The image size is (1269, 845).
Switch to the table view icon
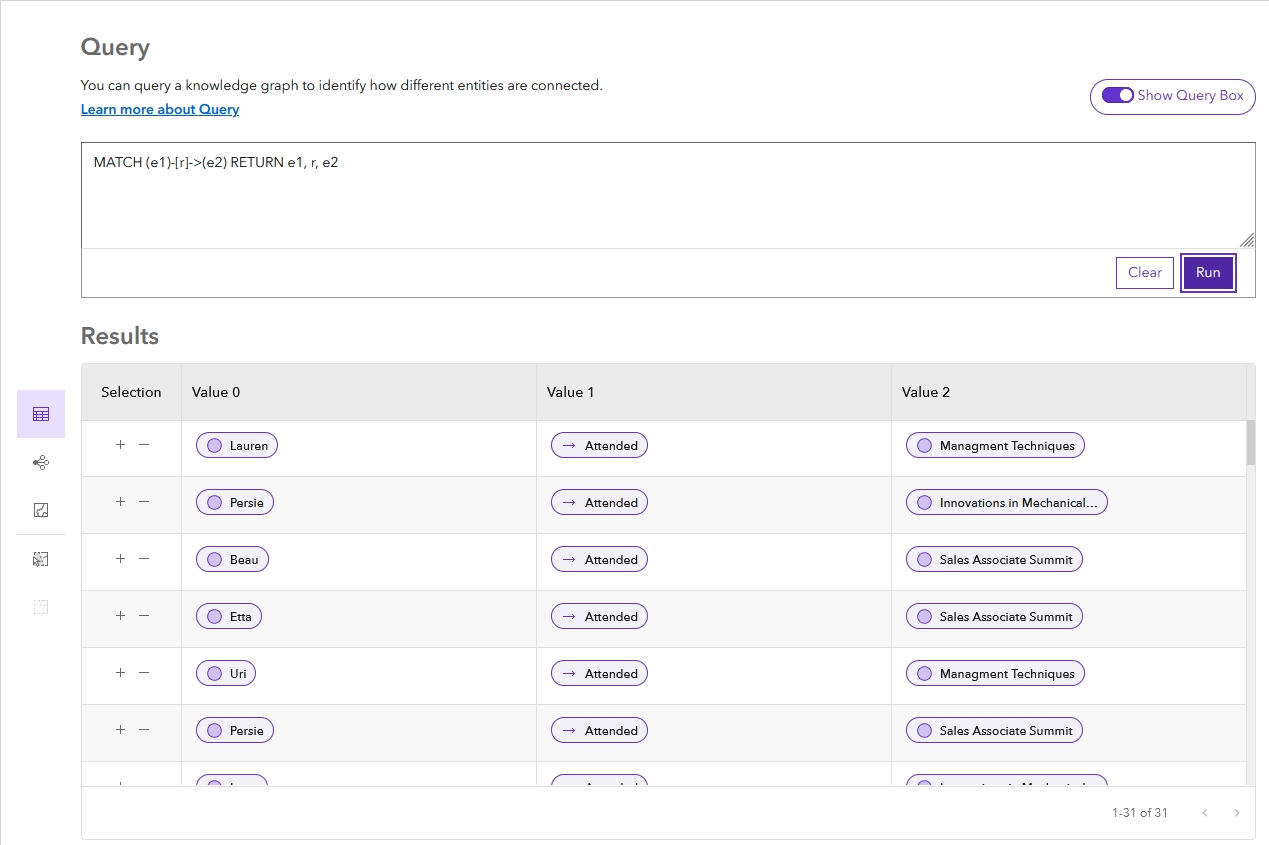coord(41,414)
